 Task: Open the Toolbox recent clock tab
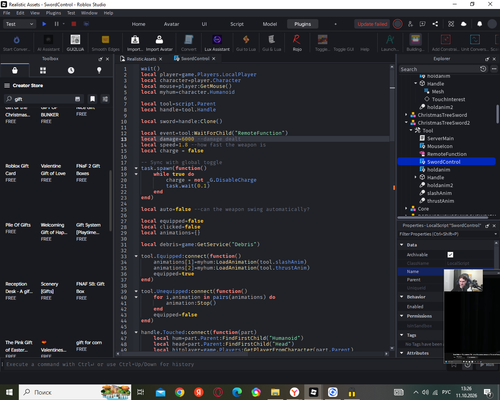71,70
